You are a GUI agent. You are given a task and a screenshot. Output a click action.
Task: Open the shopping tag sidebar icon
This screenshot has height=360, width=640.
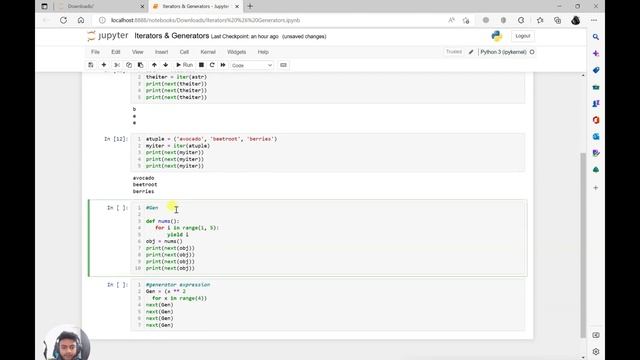[x=596, y=70]
